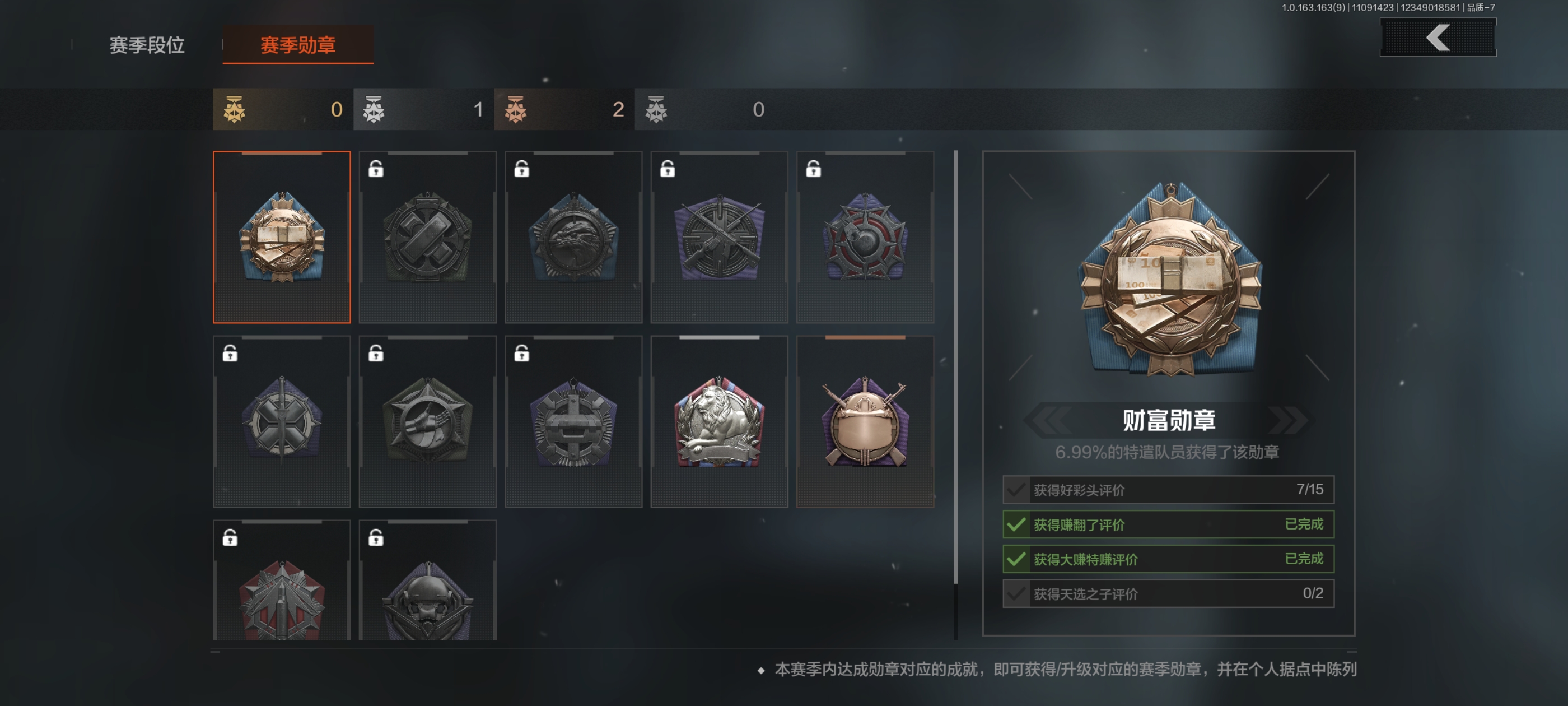This screenshot has height=706, width=1568.
Task: Click the 获得天选之子评价 checkbox
Action: (1016, 593)
